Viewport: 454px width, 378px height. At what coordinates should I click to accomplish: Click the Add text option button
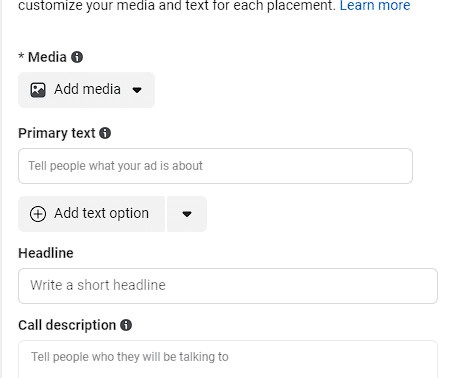pos(92,214)
